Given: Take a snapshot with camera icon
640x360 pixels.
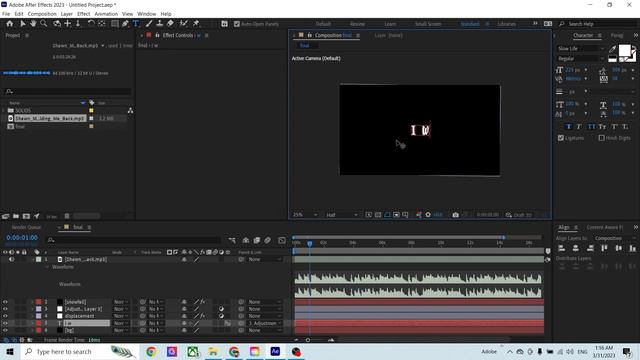Looking at the screenshot, I should click(x=456, y=215).
